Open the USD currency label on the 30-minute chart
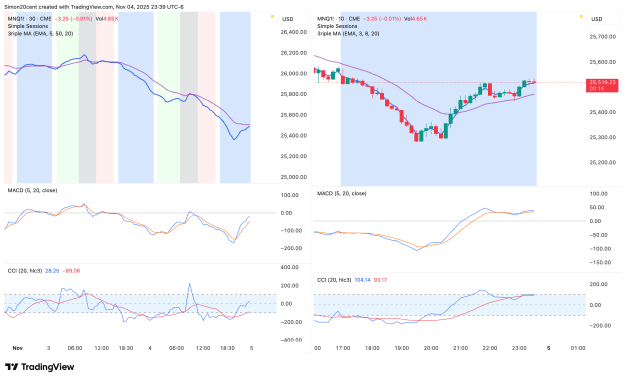625x380 pixels. (x=288, y=19)
